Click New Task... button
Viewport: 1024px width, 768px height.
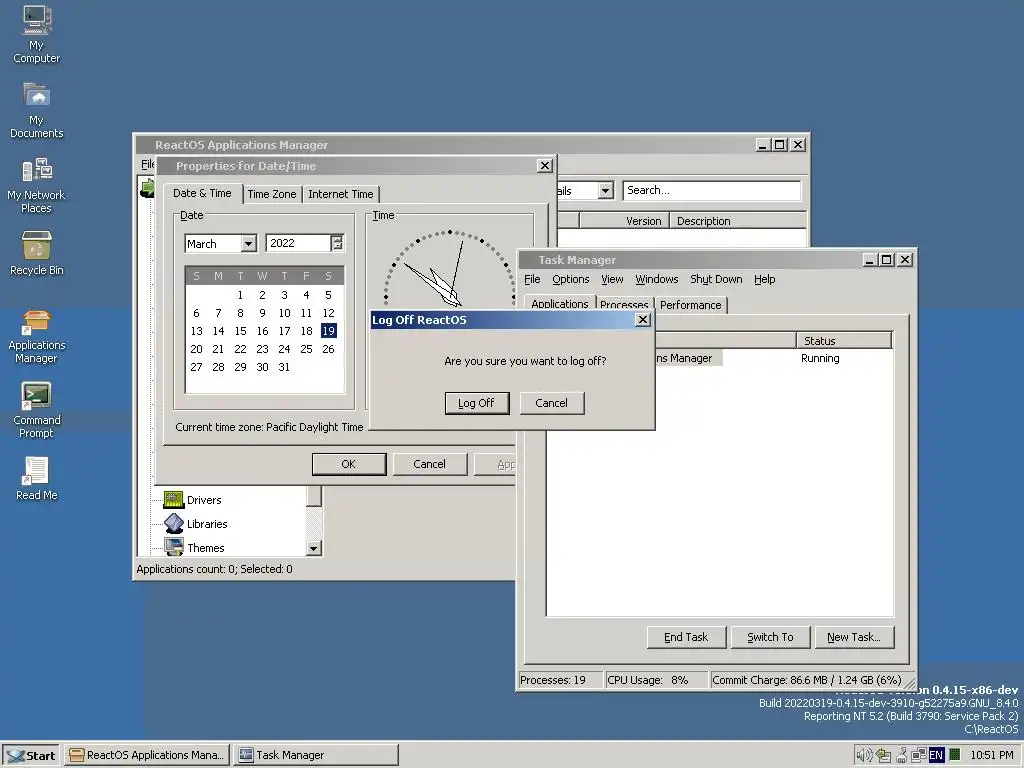[854, 637]
